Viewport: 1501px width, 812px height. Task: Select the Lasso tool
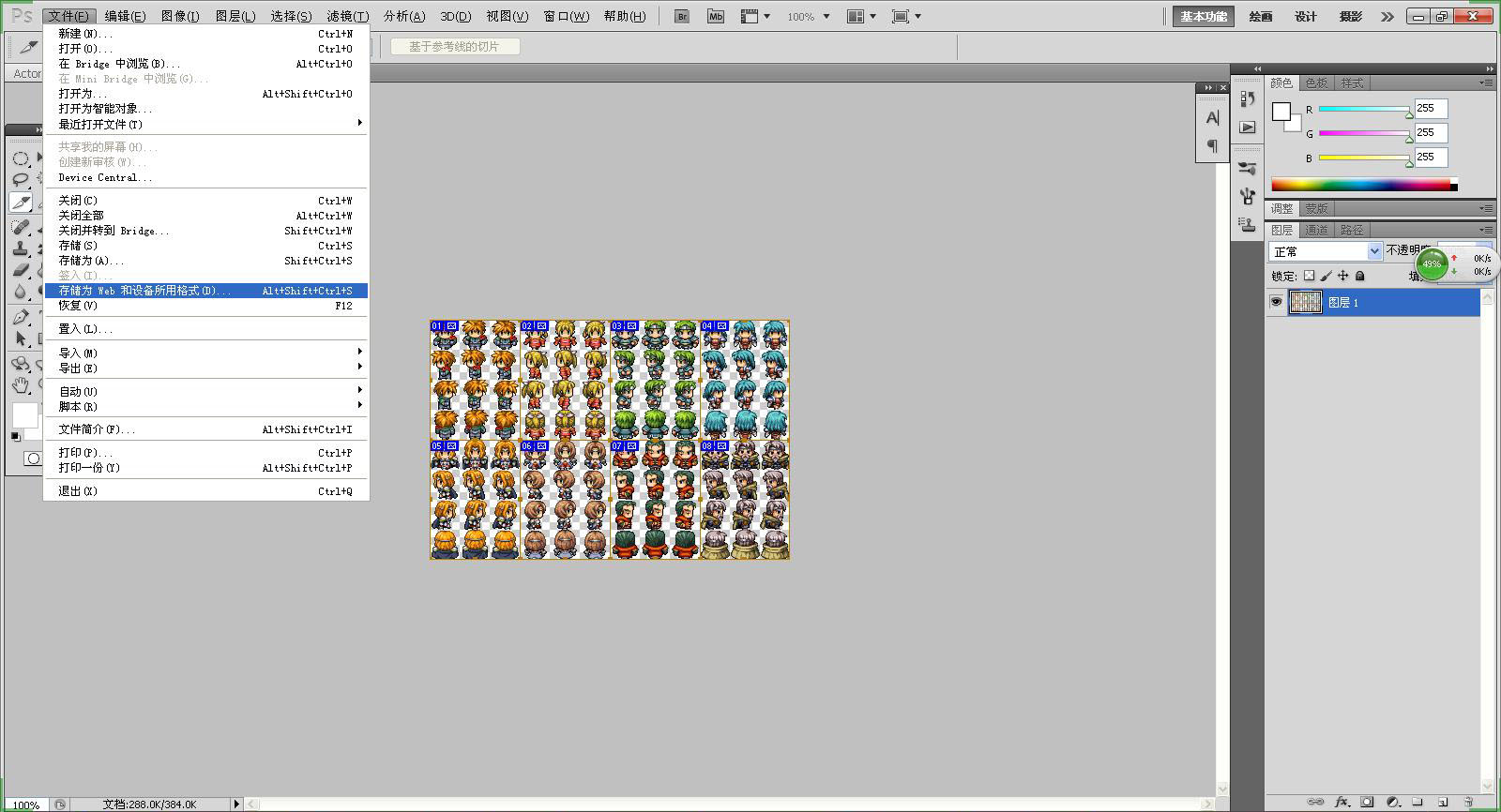pos(21,180)
